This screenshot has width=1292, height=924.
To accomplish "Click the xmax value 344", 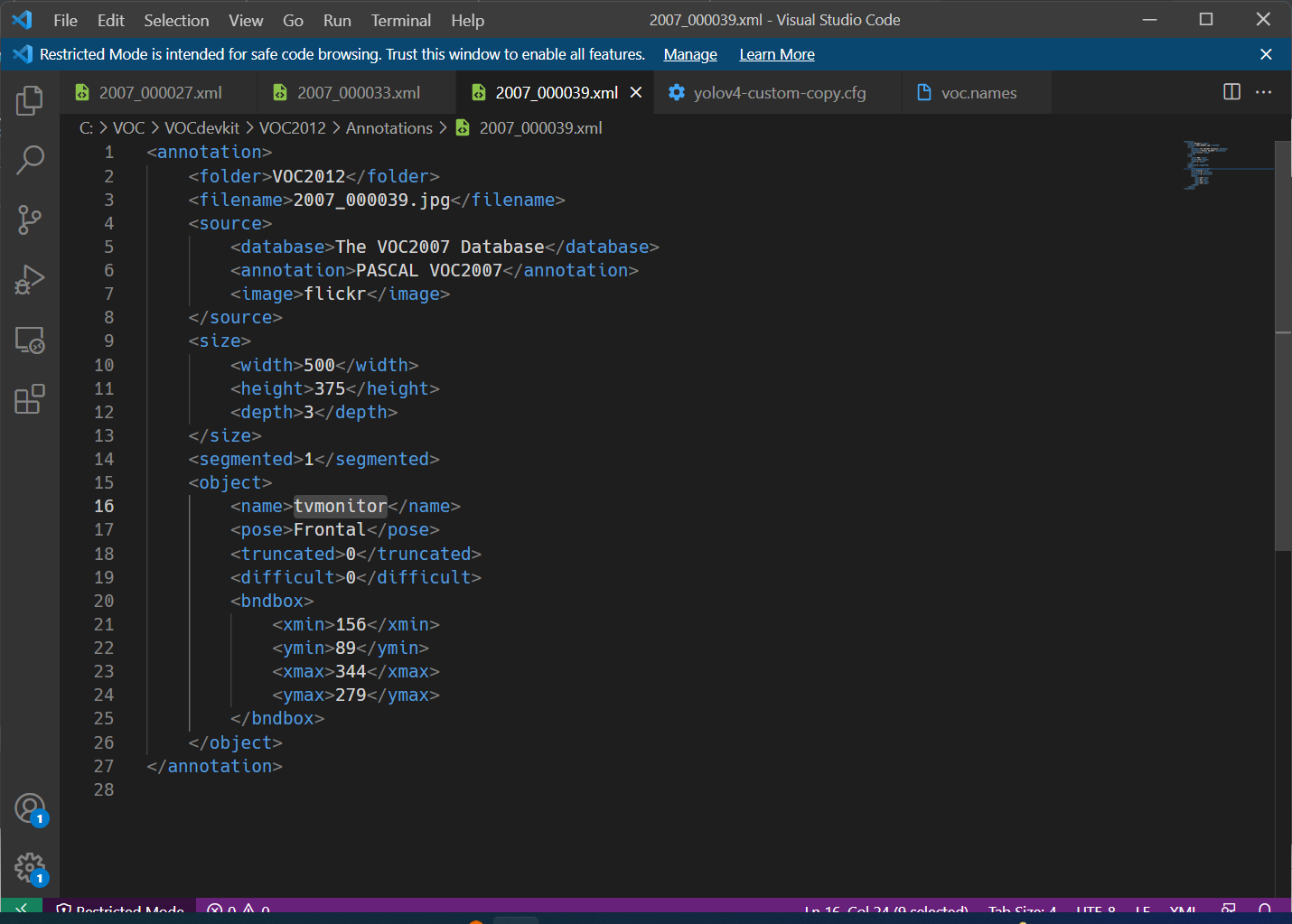I will click(x=351, y=671).
